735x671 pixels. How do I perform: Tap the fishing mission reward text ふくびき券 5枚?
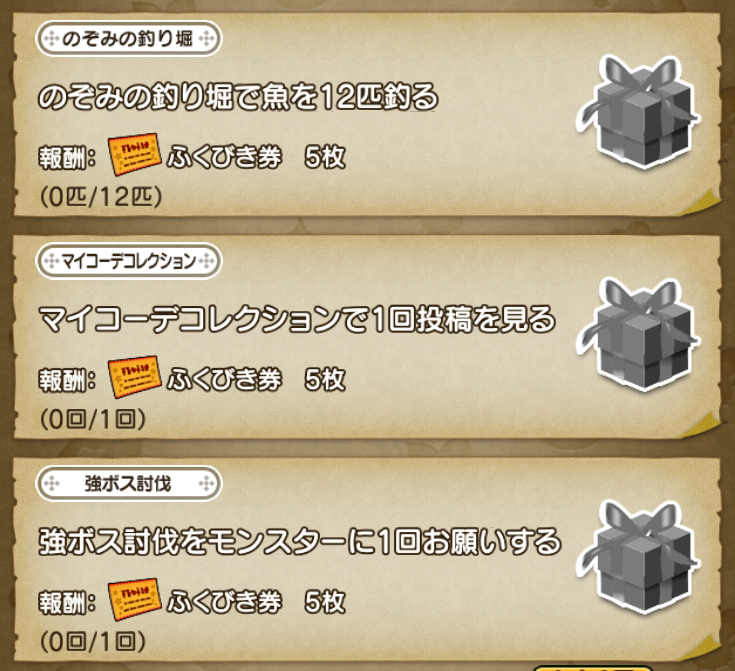point(256,157)
